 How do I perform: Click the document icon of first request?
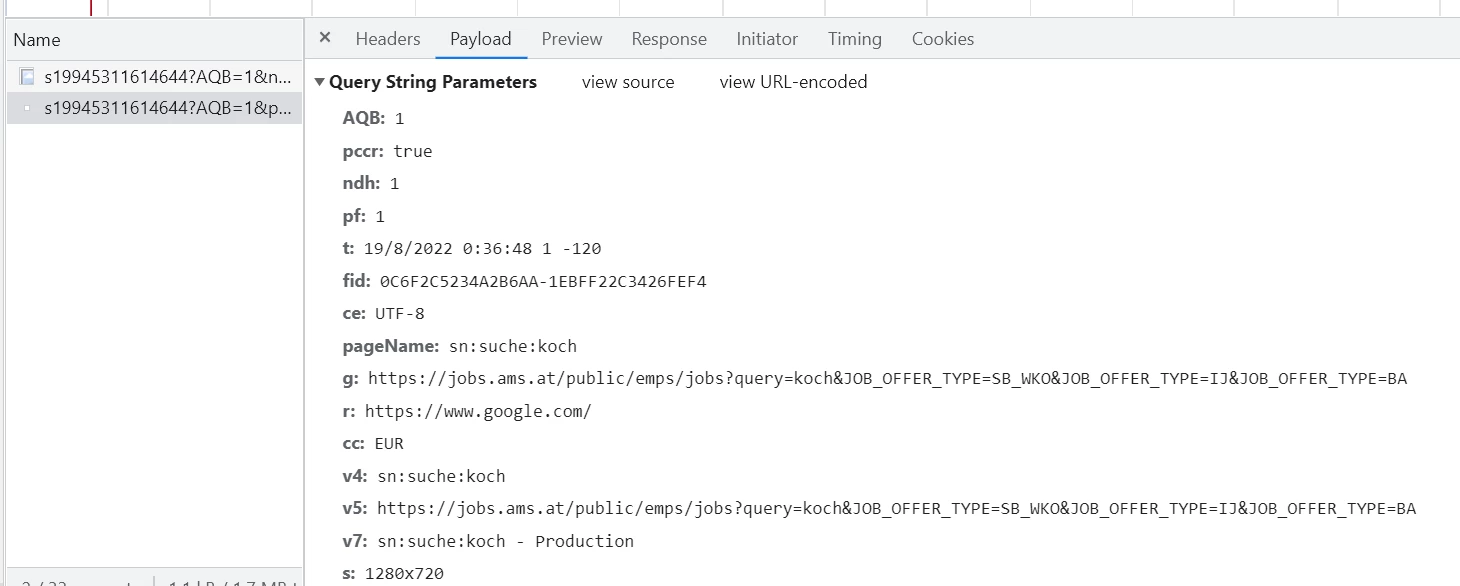(27, 77)
